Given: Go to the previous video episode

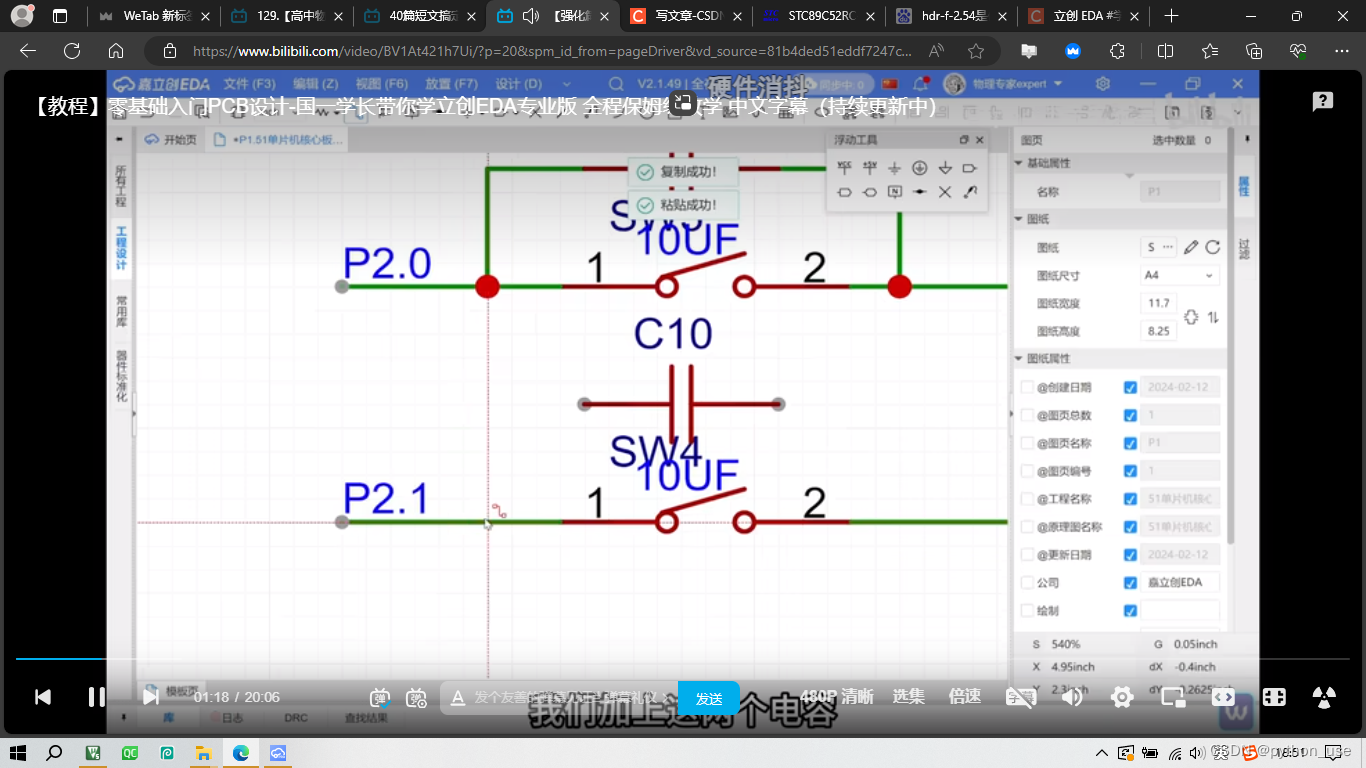Looking at the screenshot, I should coord(43,697).
